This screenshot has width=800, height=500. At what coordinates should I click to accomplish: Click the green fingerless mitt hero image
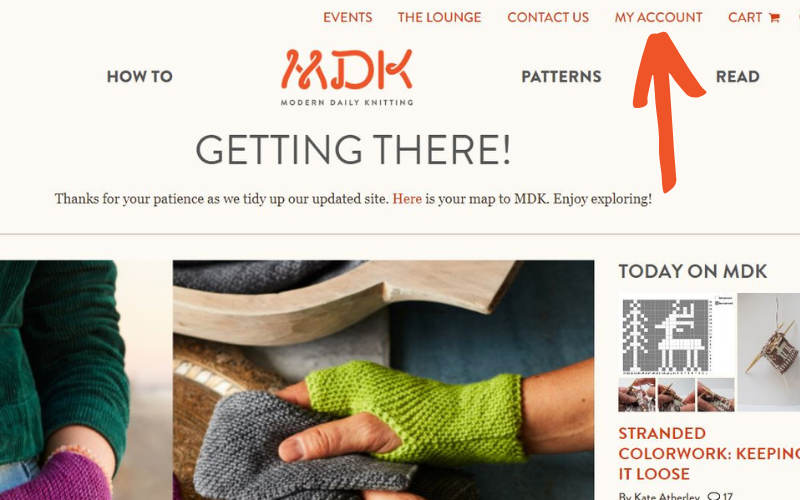pos(383,380)
